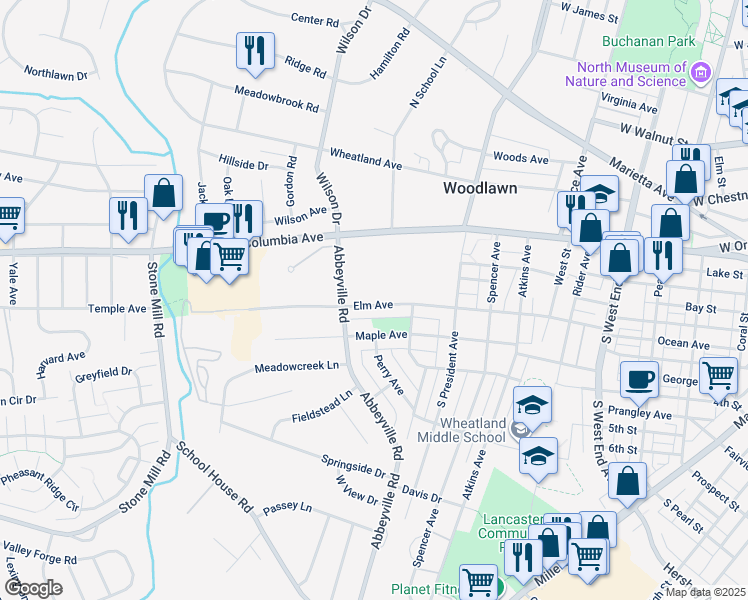Click the Northlawn Dr street label

[56, 73]
